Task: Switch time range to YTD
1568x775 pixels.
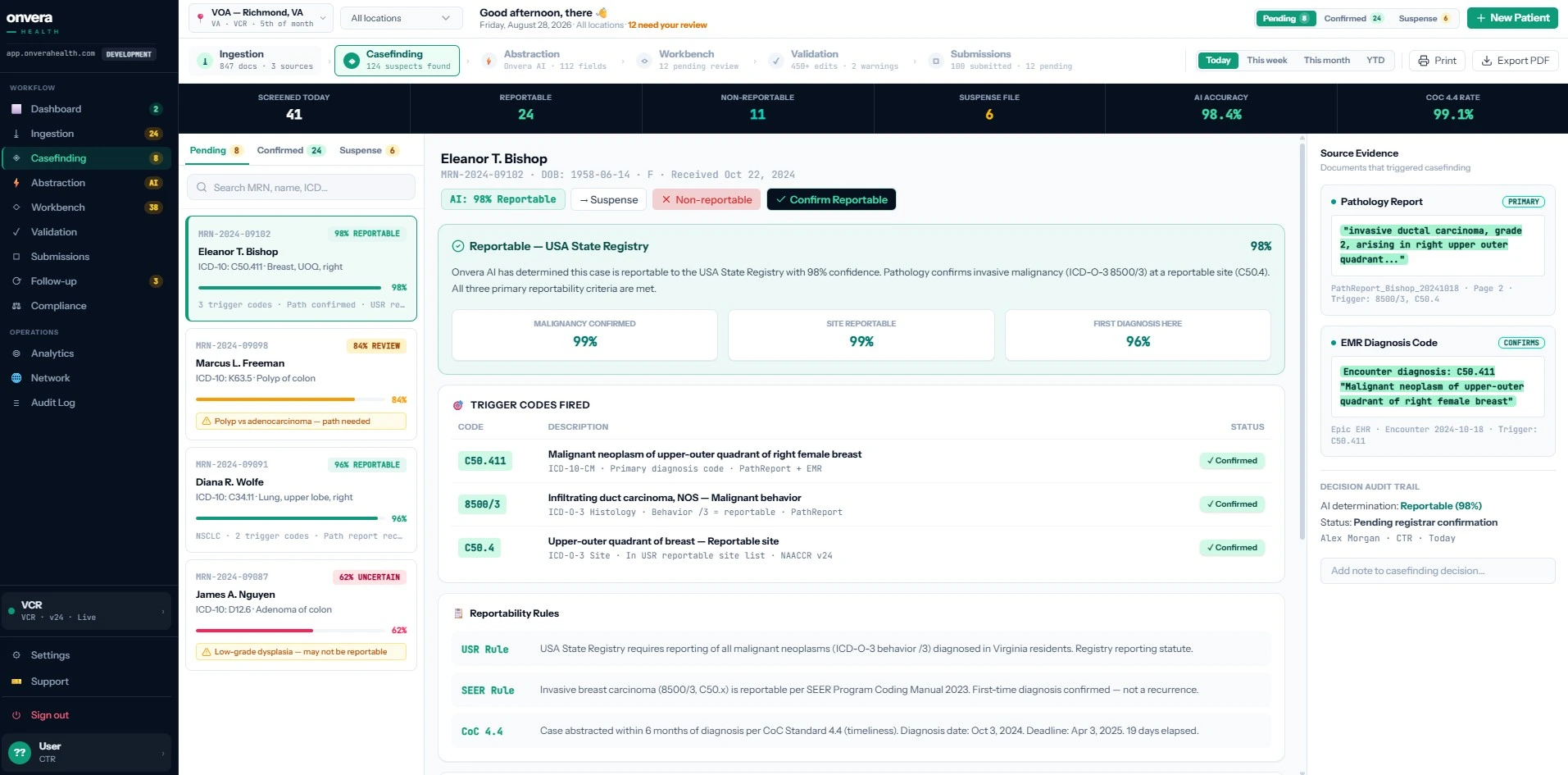Action: tap(1375, 61)
